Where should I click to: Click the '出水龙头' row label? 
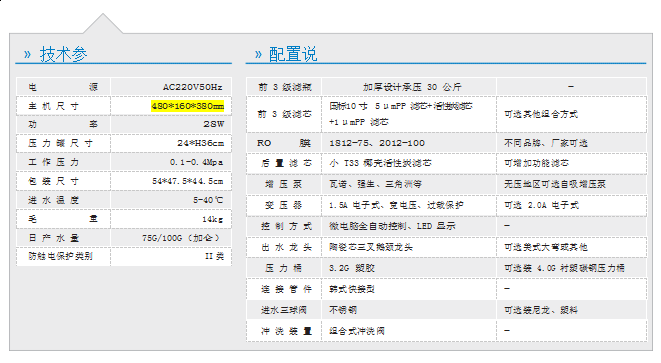point(286,247)
